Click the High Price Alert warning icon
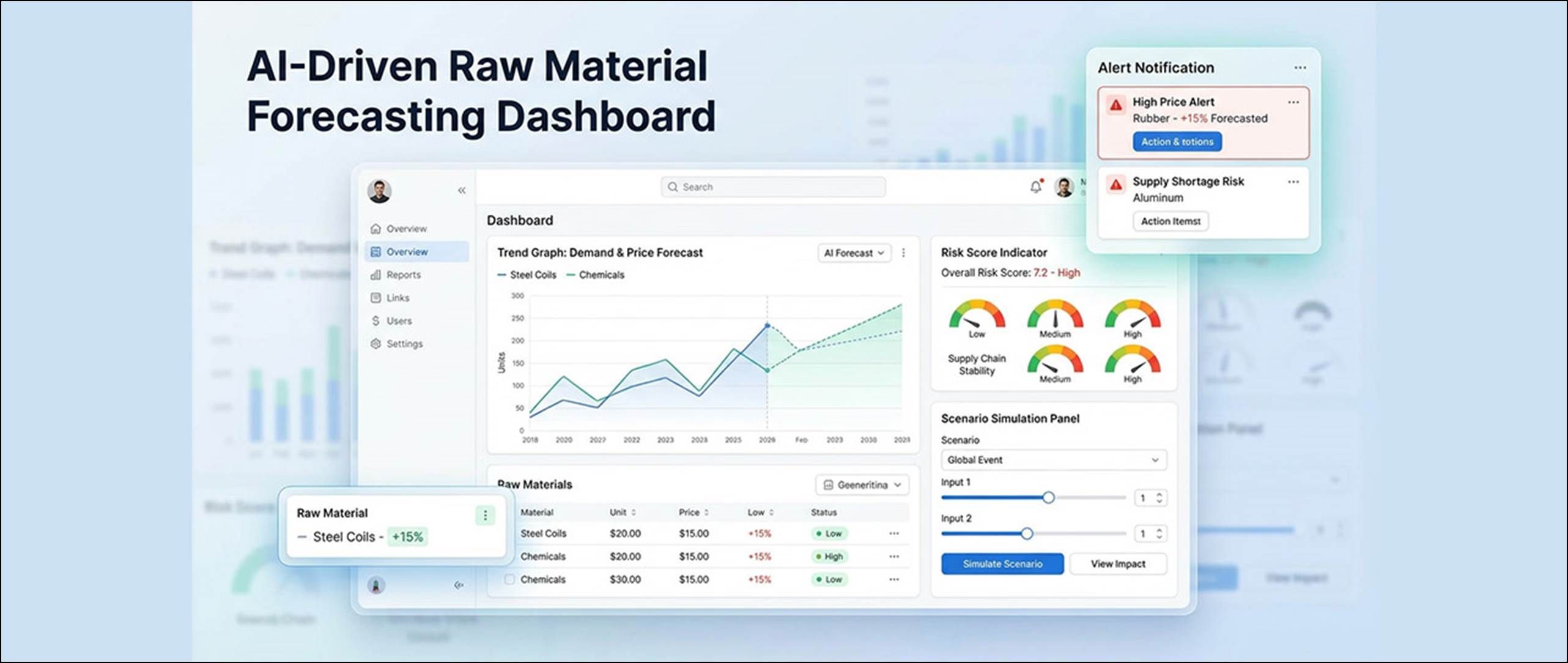The height and width of the screenshot is (663, 1568). [1116, 105]
